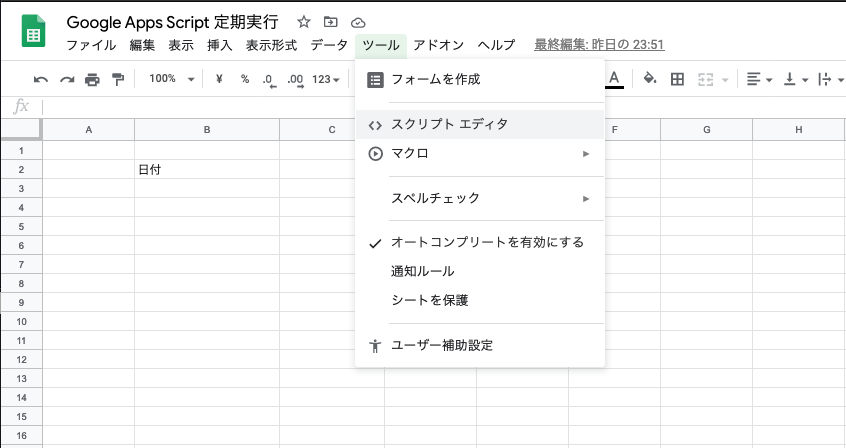
Task: Open the 表示 menu
Action: point(181,45)
